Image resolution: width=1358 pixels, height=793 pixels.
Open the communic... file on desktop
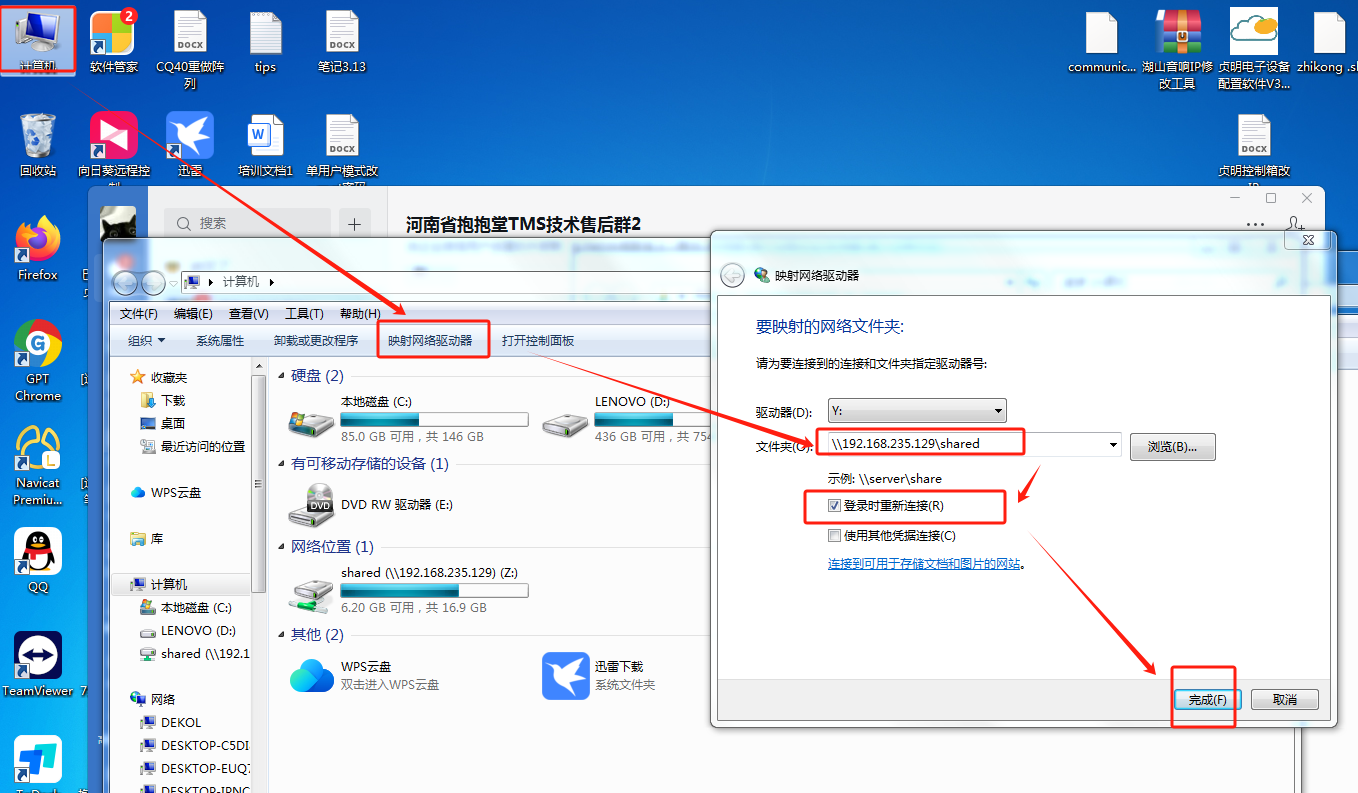[1102, 42]
